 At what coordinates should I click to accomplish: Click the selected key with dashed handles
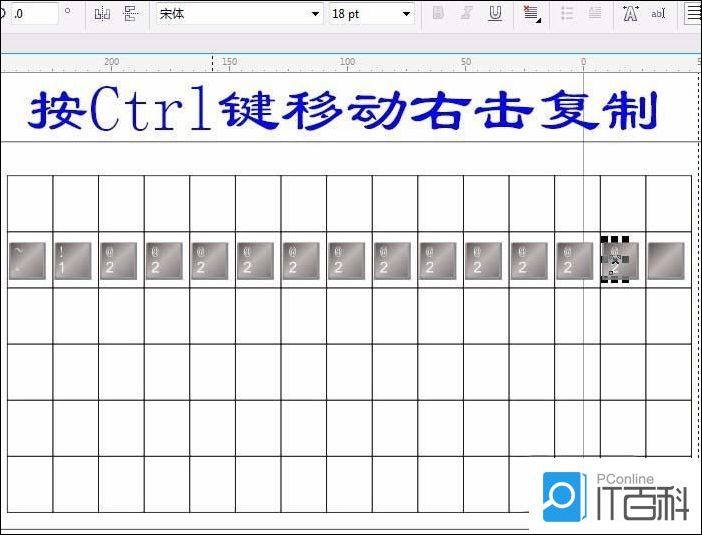pos(616,261)
